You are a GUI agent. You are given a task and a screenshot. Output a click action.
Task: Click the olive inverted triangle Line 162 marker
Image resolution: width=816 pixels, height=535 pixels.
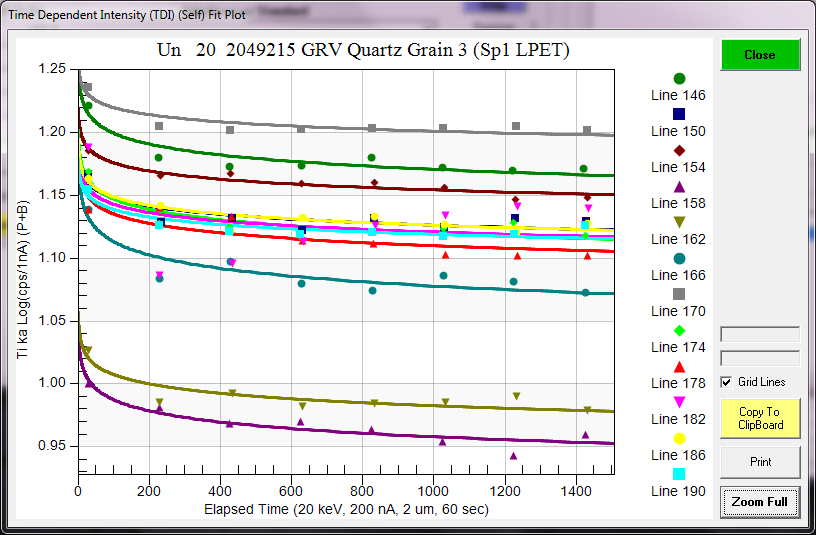point(679,222)
